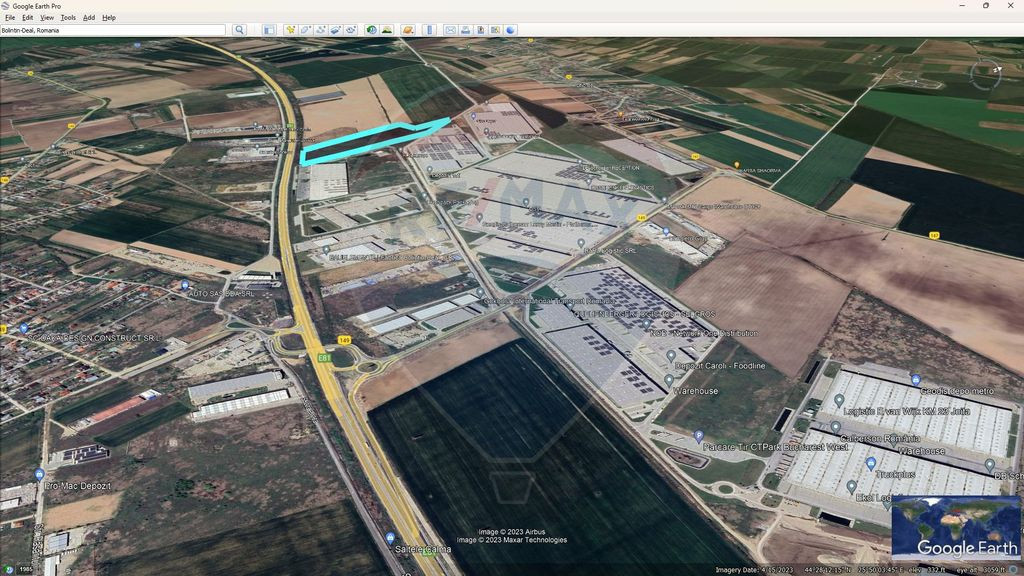Open the planet switcher icon
Screen dimensions: 1024x576
click(x=408, y=30)
